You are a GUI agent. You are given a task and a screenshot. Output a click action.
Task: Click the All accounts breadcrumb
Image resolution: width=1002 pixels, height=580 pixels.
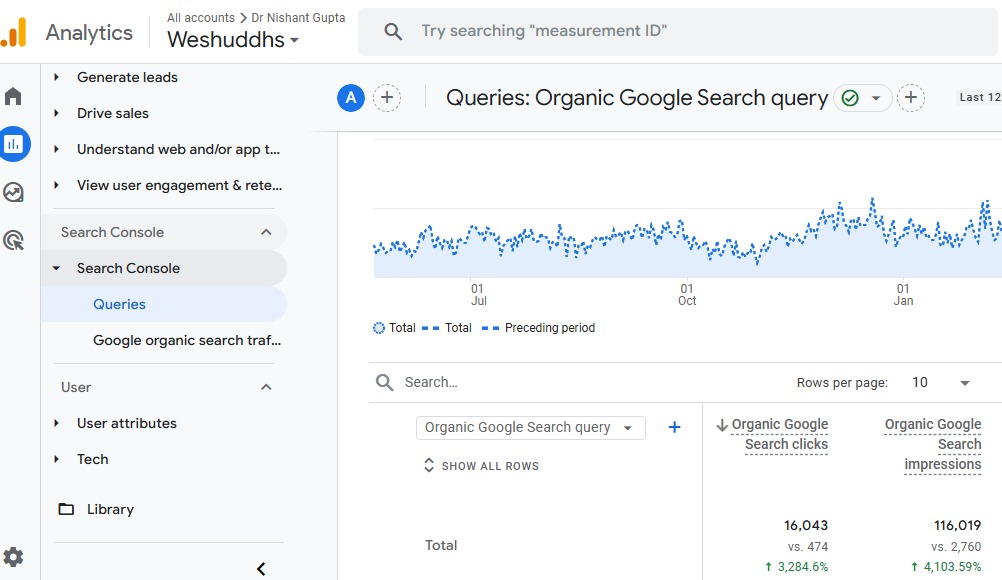click(x=201, y=18)
